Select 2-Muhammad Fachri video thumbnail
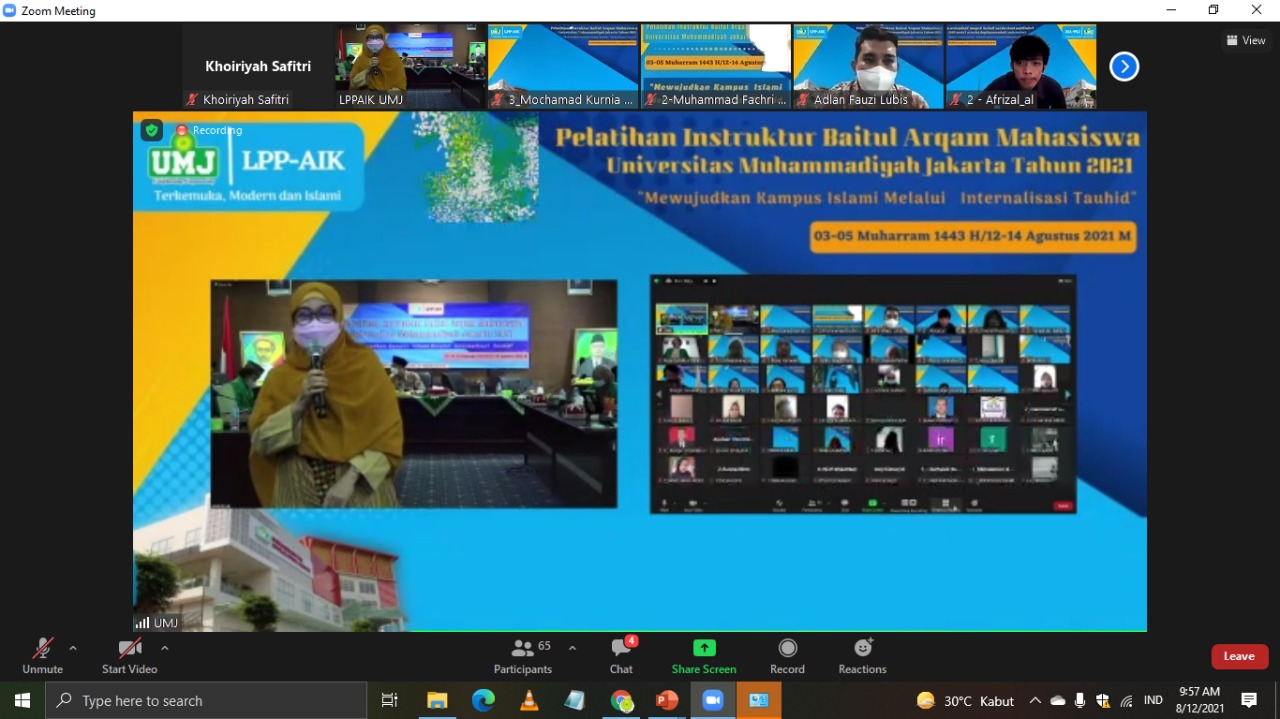Viewport: 1280px width, 719px height. [716, 67]
